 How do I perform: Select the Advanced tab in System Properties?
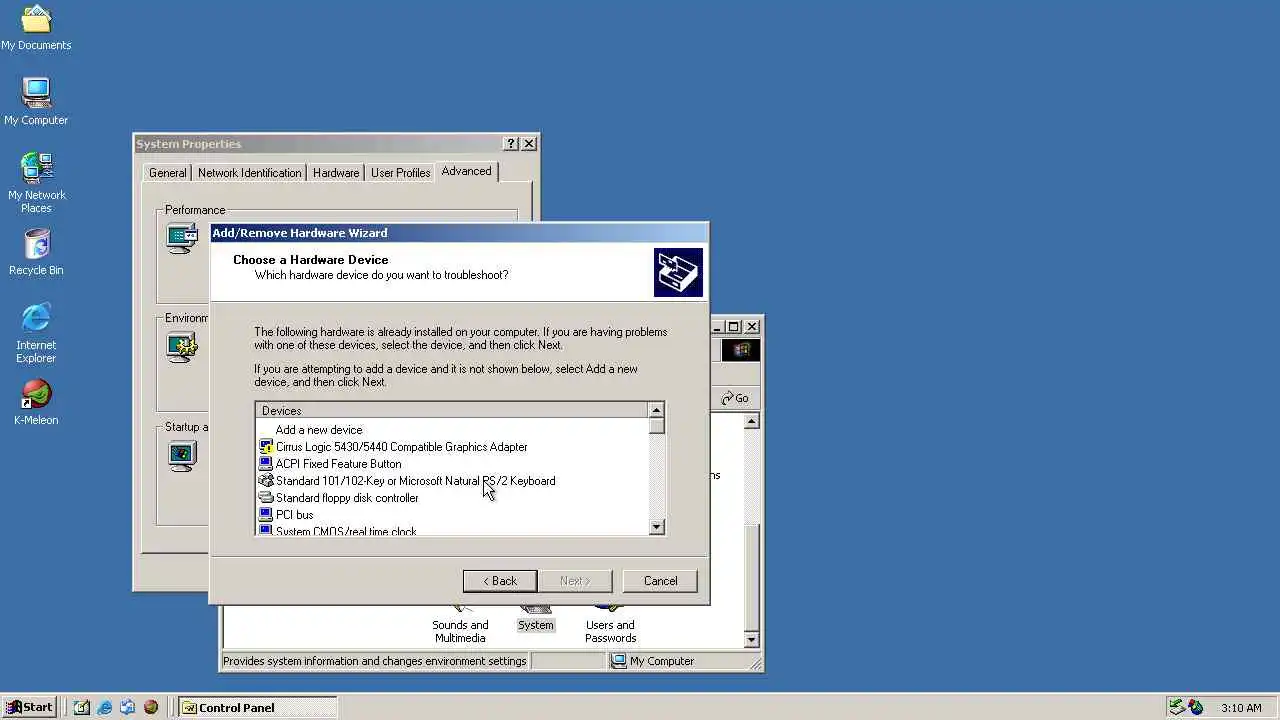[x=466, y=171]
